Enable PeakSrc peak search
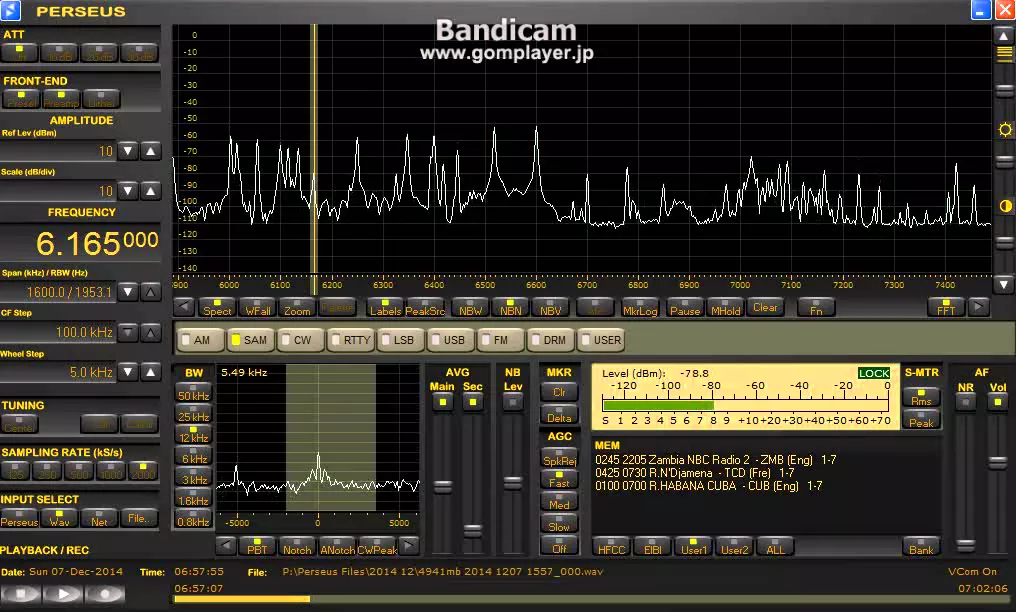Screen dimensions: 1016x612 pyautogui.click(x=425, y=308)
